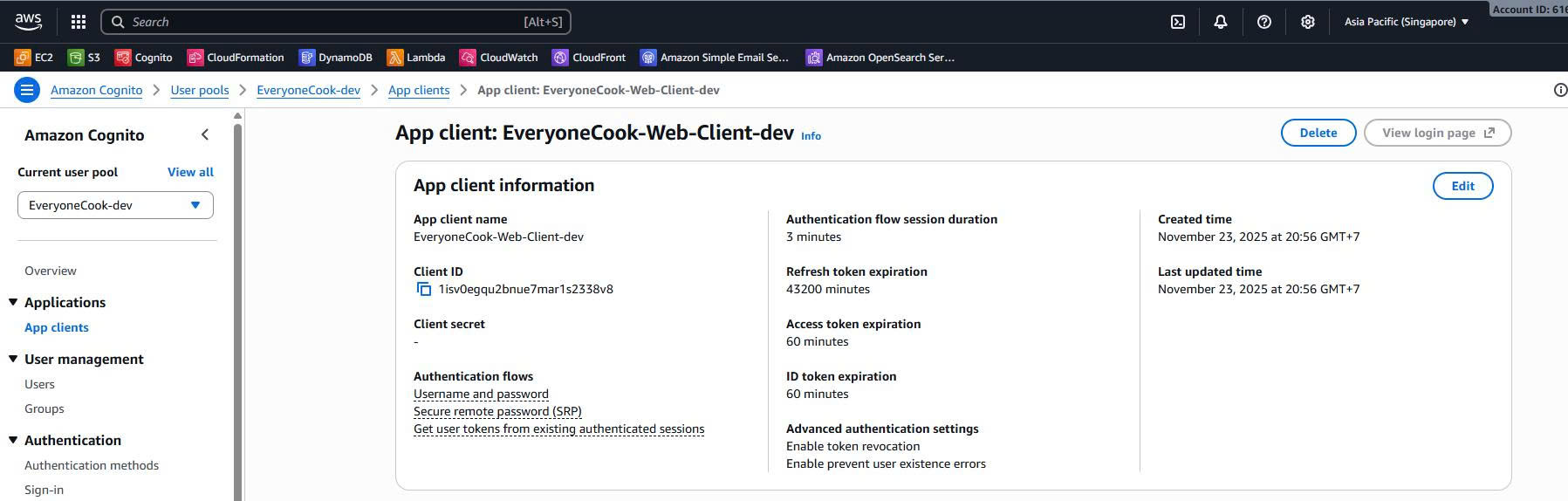The width and height of the screenshot is (1568, 501).
Task: Open the help question mark icon
Action: (1264, 22)
